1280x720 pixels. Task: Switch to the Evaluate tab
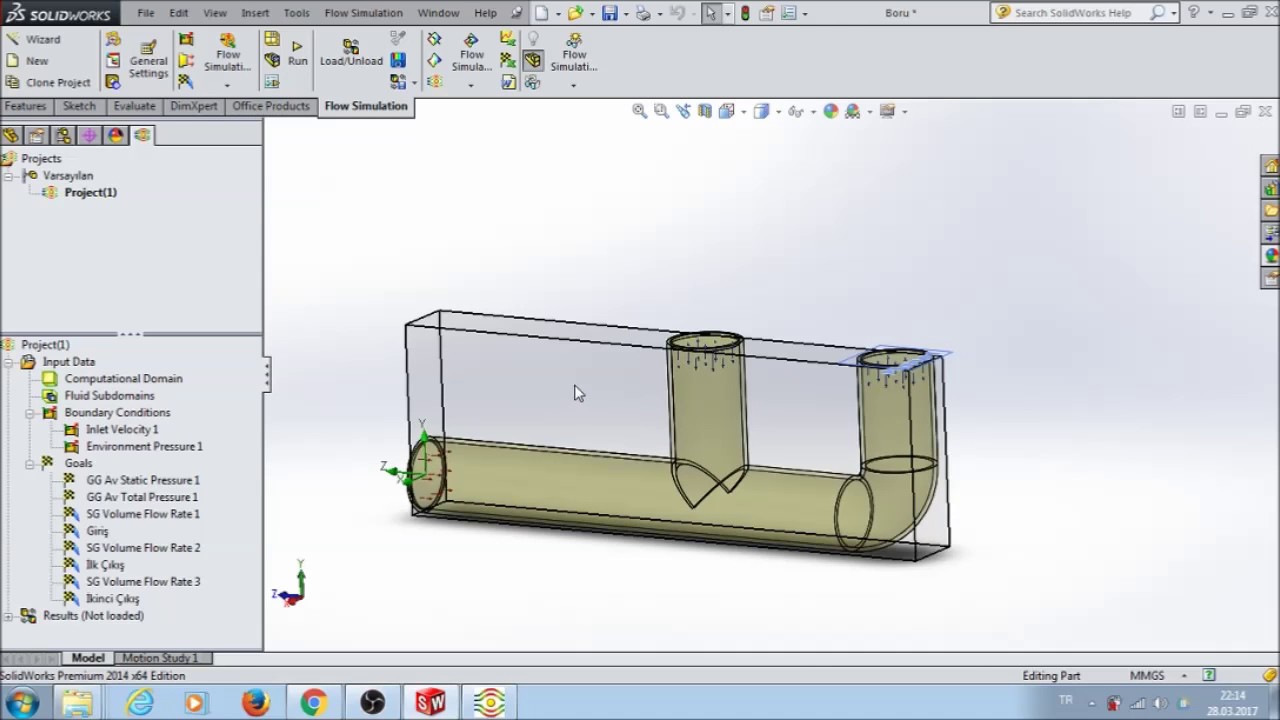point(134,106)
